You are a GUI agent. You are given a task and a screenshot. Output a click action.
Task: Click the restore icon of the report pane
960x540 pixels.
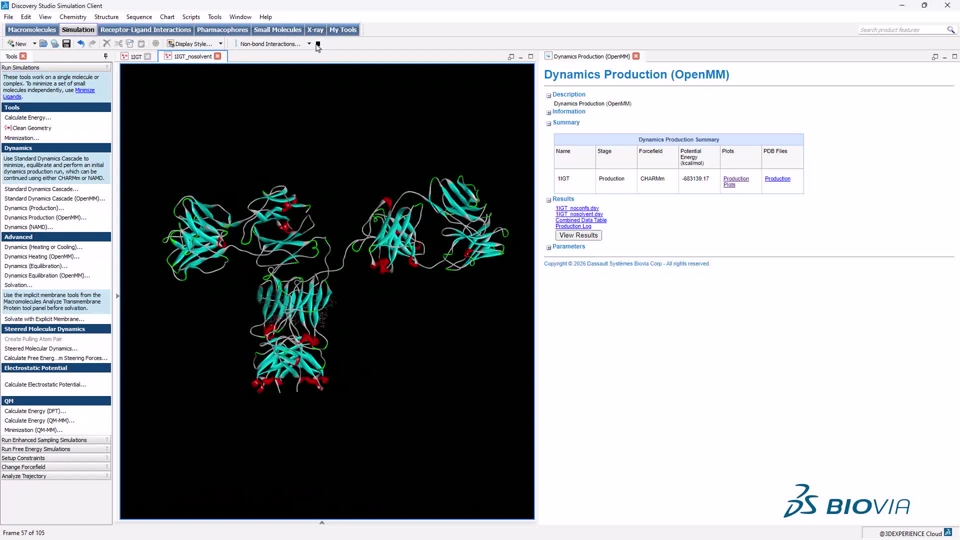click(x=935, y=56)
